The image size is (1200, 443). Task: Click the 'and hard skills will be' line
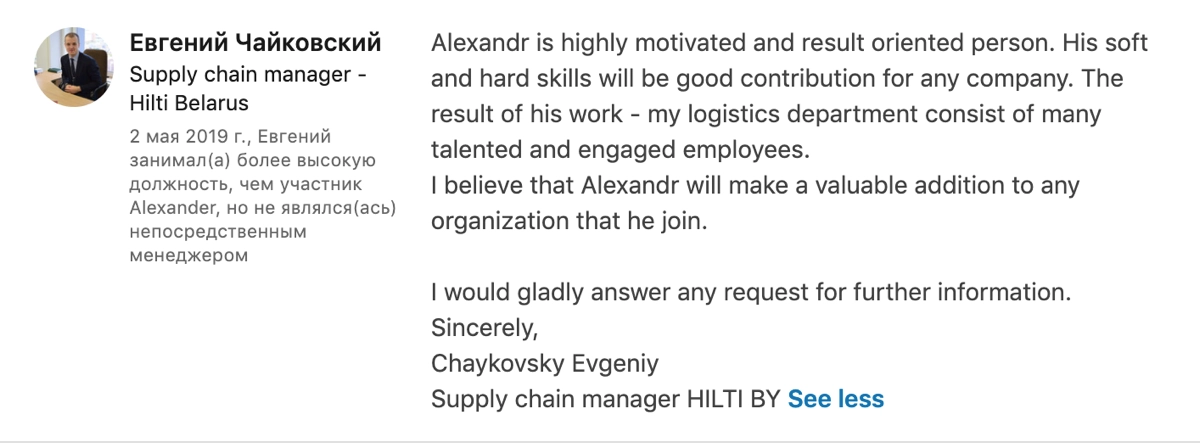pyautogui.click(x=777, y=79)
